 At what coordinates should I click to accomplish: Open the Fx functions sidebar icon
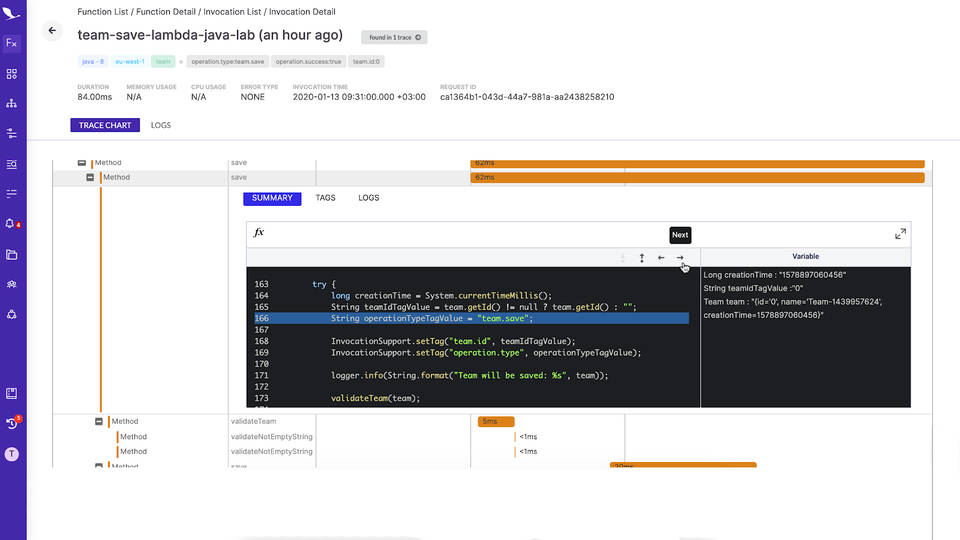(12, 43)
